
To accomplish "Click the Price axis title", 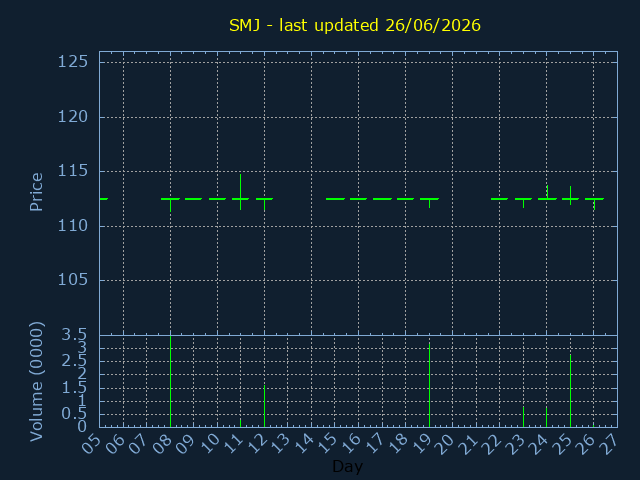I will [36, 192].
